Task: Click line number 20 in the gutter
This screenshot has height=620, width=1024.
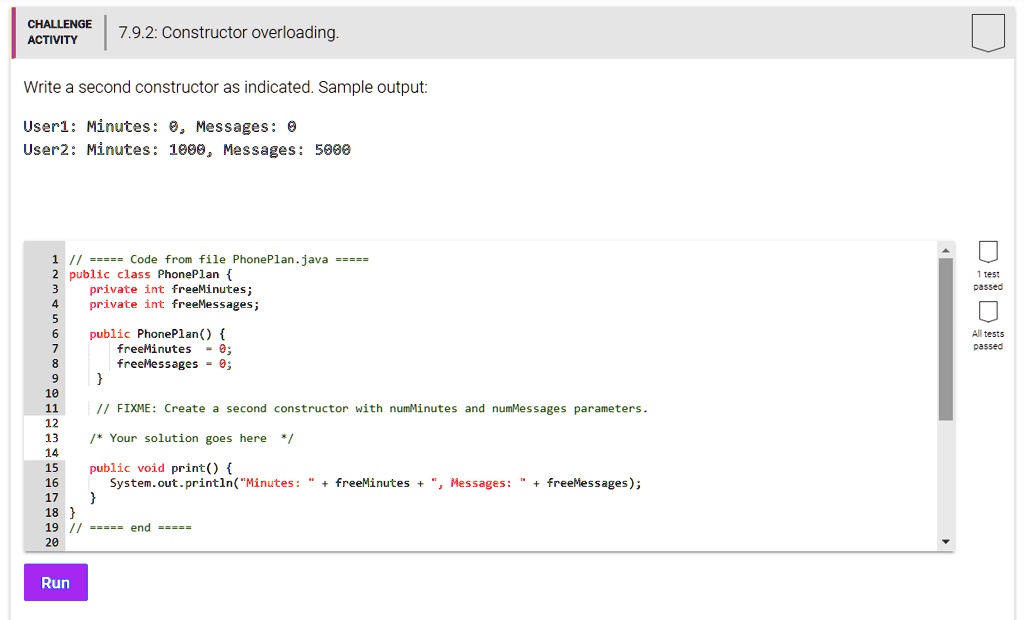Action: point(52,542)
